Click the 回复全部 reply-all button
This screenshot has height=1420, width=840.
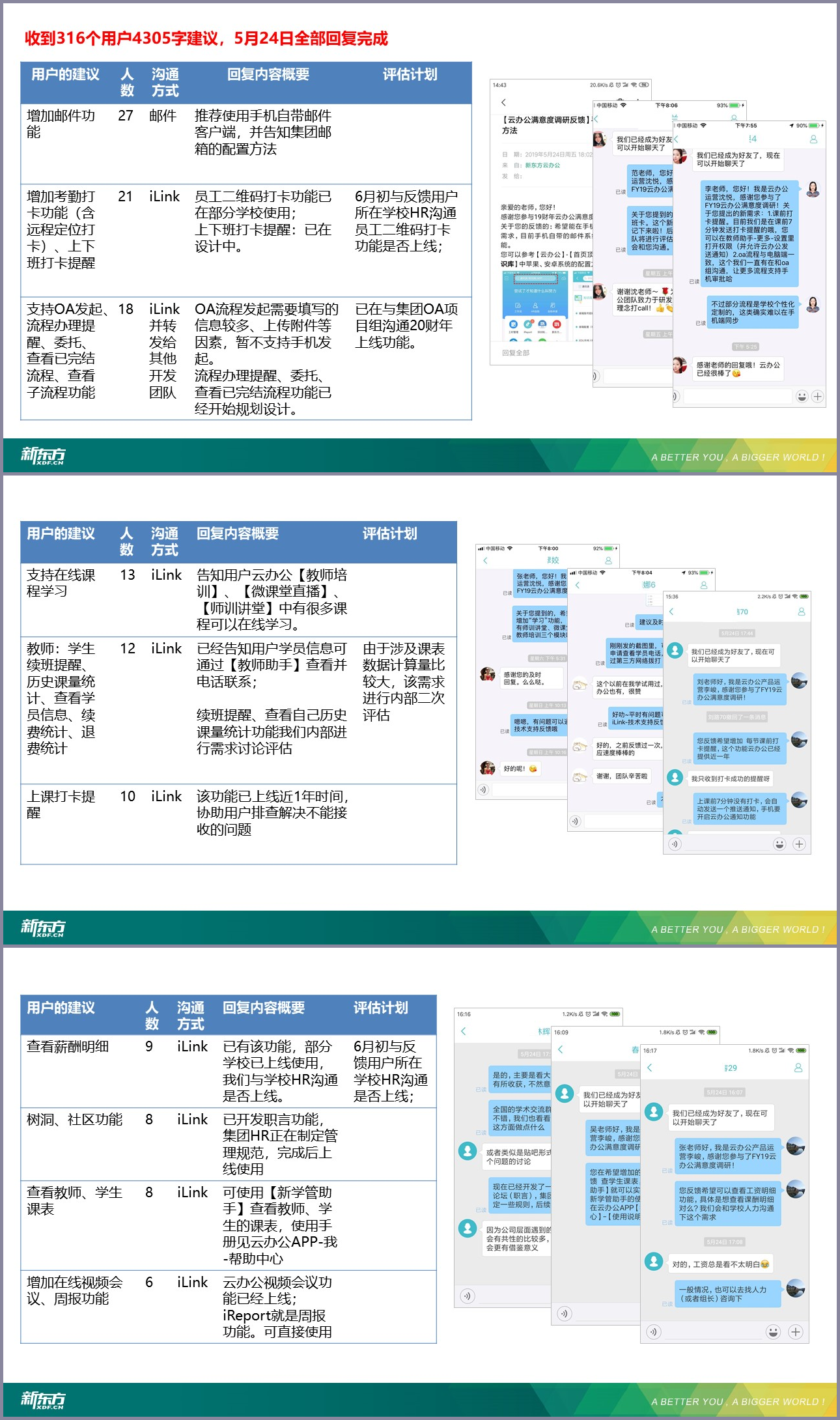click(x=516, y=353)
